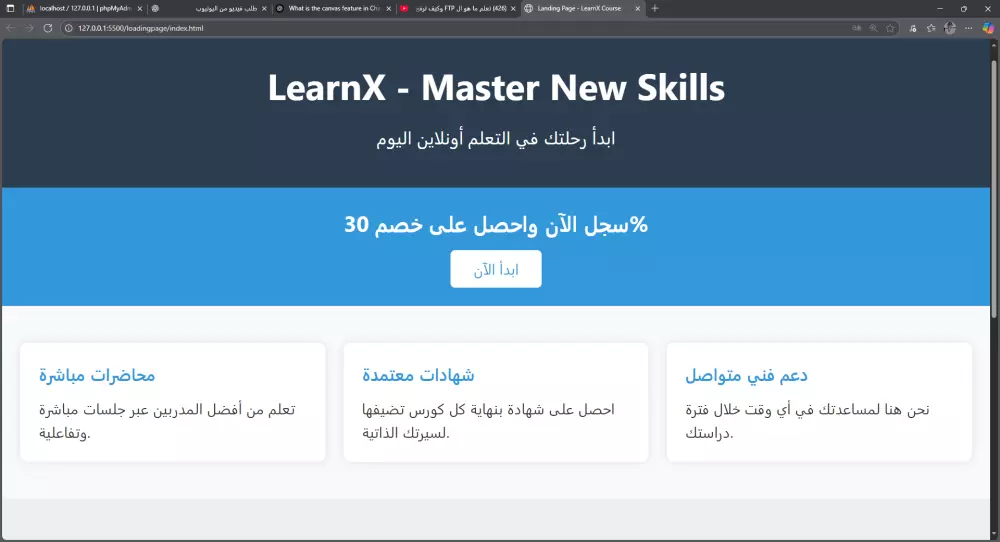Click the YouTube tab favicon
The width and height of the screenshot is (1000, 542).
(404, 9)
